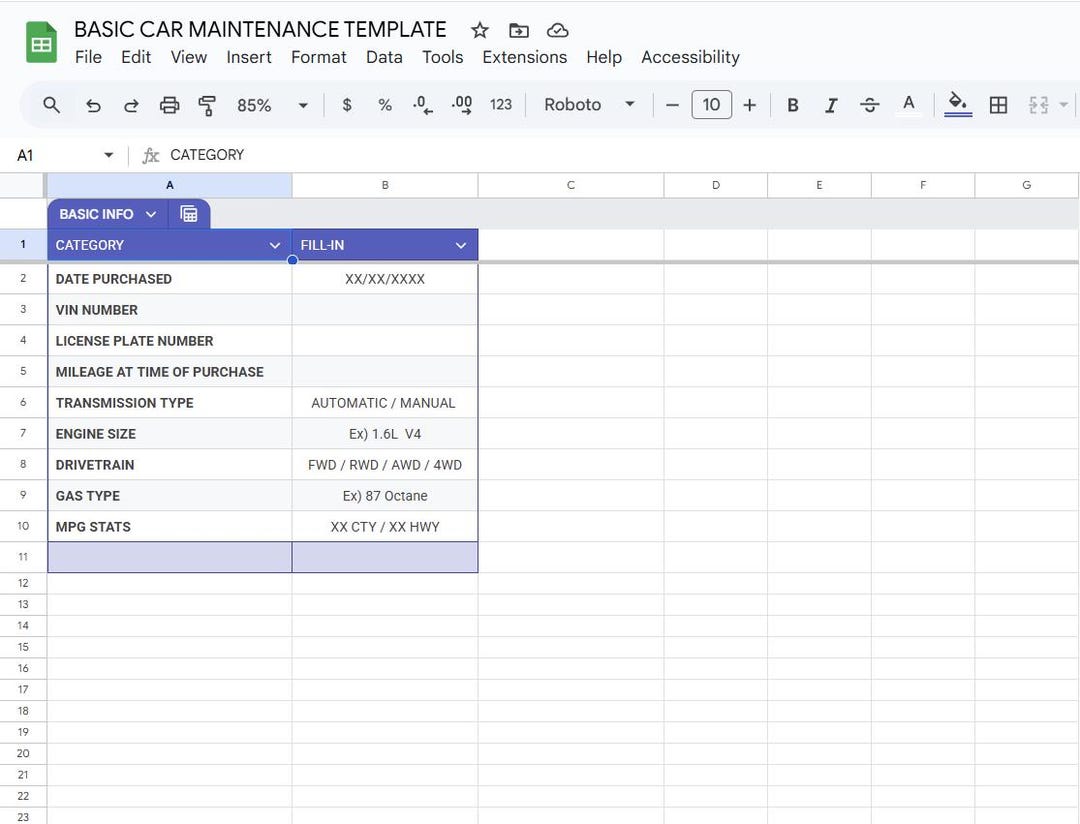Toggle strikethrough formatting

(x=870, y=105)
